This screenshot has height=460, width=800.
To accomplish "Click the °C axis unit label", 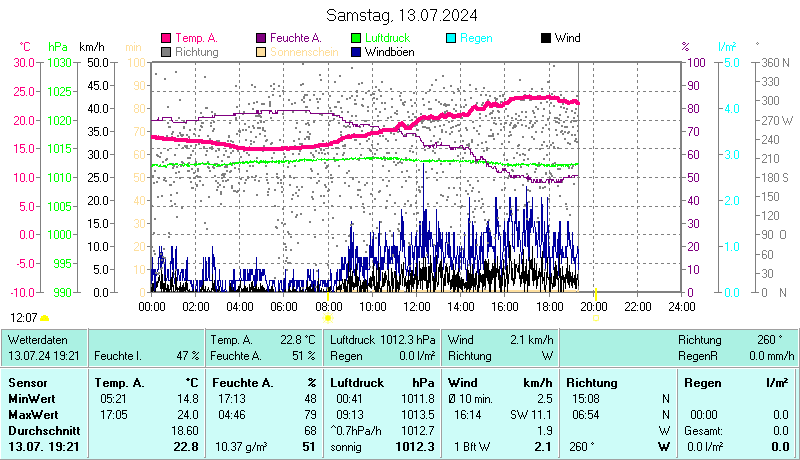I will (x=25, y=47).
